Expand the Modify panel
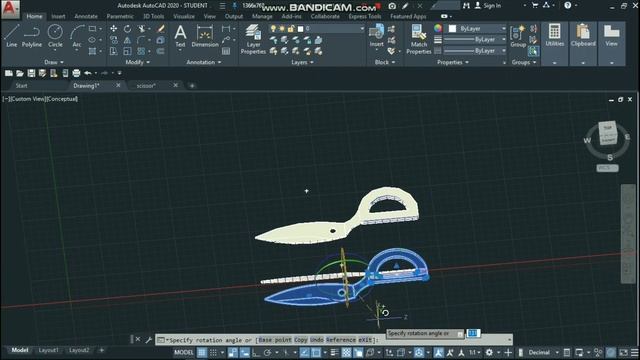The image size is (640, 360). click(x=138, y=62)
